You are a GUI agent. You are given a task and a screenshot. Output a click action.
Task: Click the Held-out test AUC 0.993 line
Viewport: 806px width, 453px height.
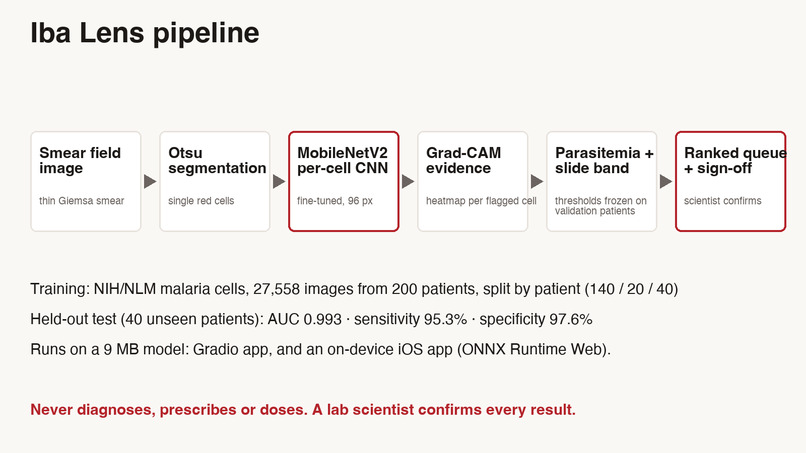click(x=312, y=319)
